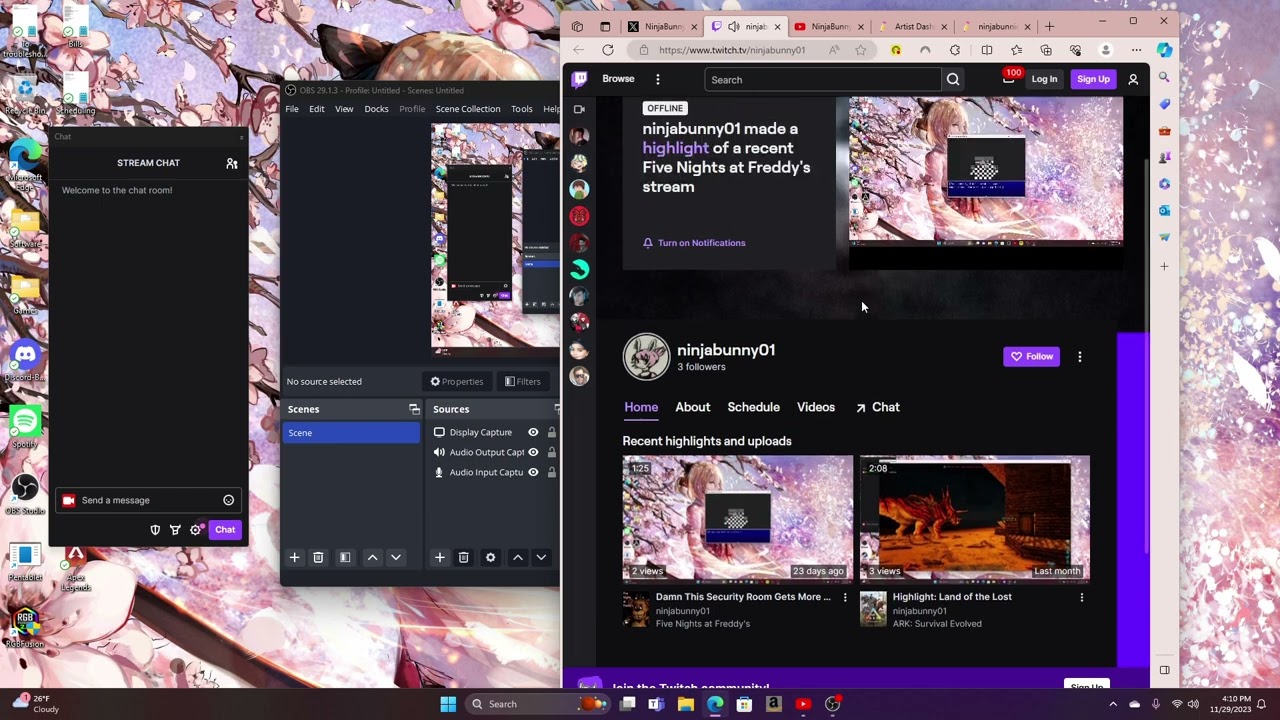Image resolution: width=1280 pixels, height=720 pixels.
Task: Refresh the Twitch page in browser
Action: pos(608,50)
